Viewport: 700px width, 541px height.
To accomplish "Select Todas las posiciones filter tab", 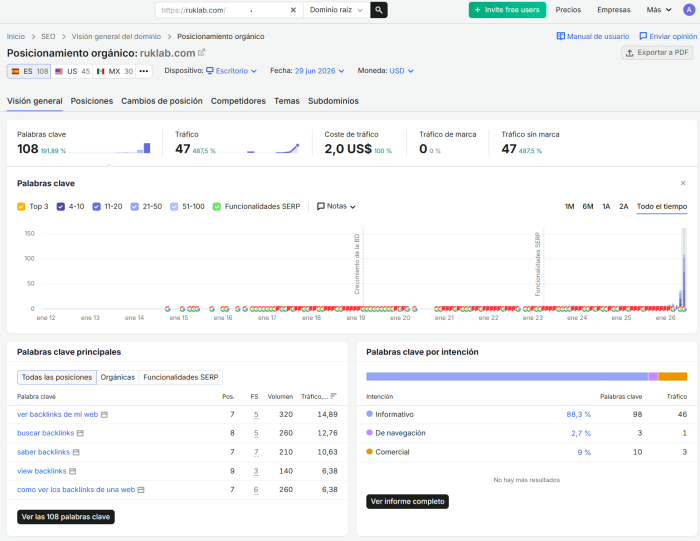I will tap(57, 377).
